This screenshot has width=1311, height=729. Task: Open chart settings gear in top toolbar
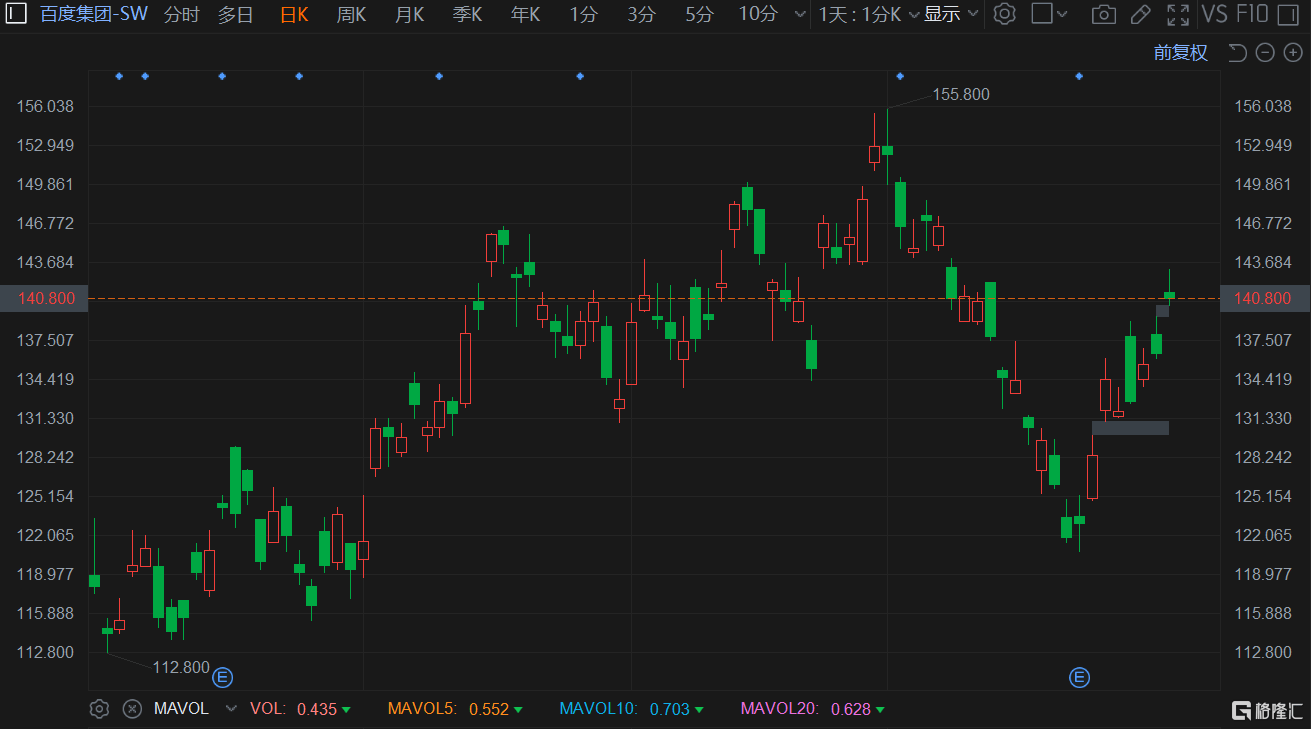tap(1005, 14)
